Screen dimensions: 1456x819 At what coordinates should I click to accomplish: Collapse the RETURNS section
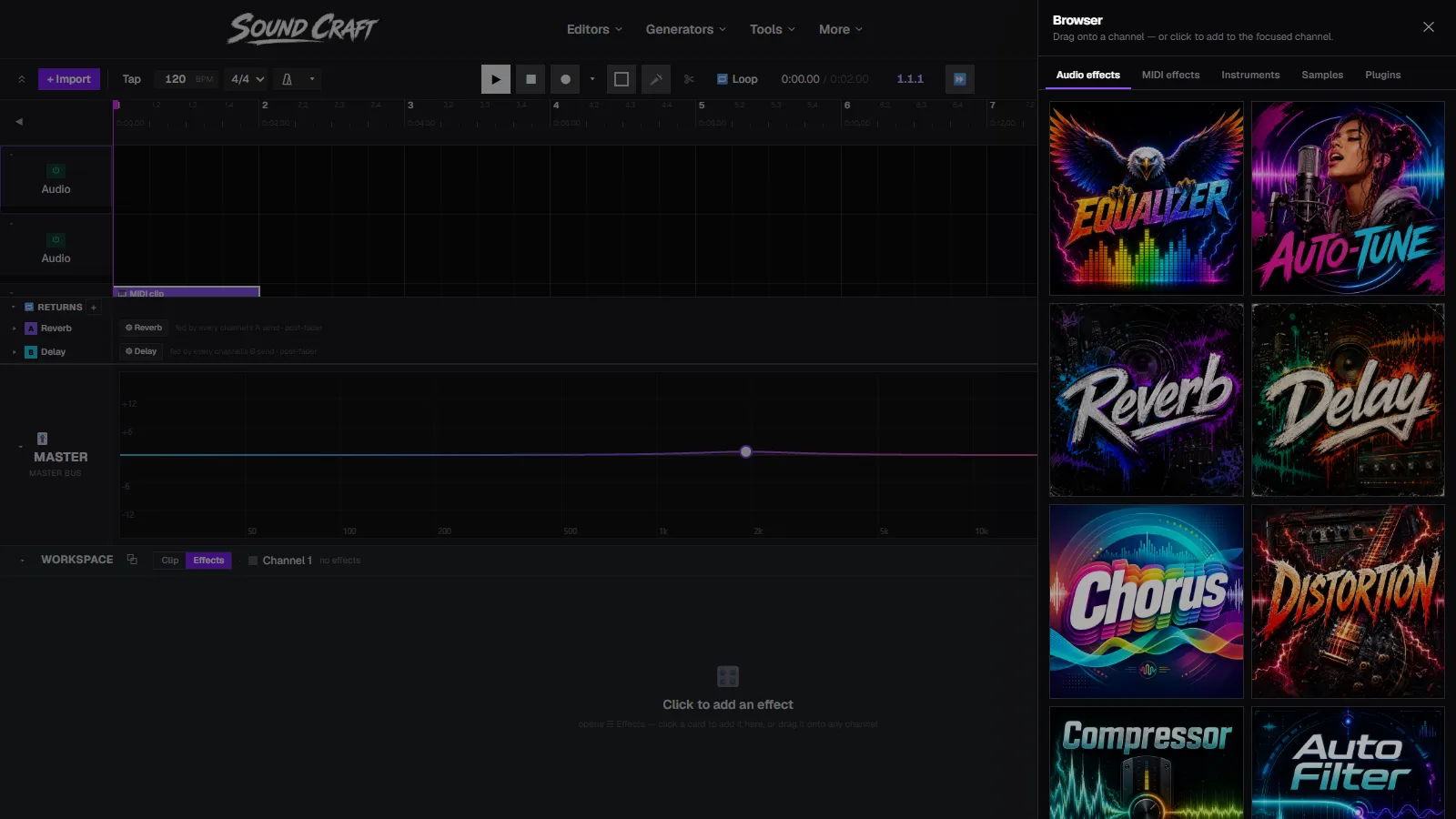click(x=14, y=308)
